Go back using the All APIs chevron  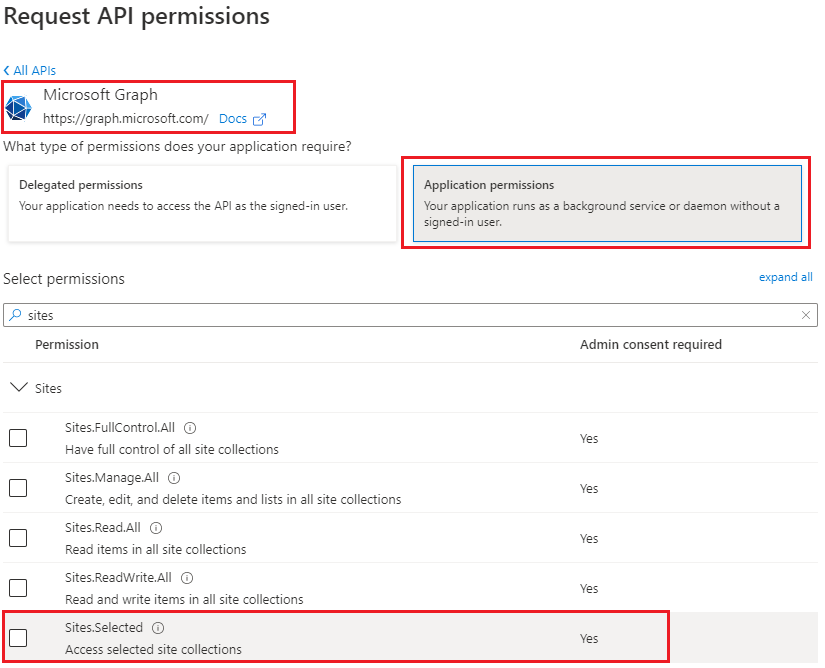[6, 70]
